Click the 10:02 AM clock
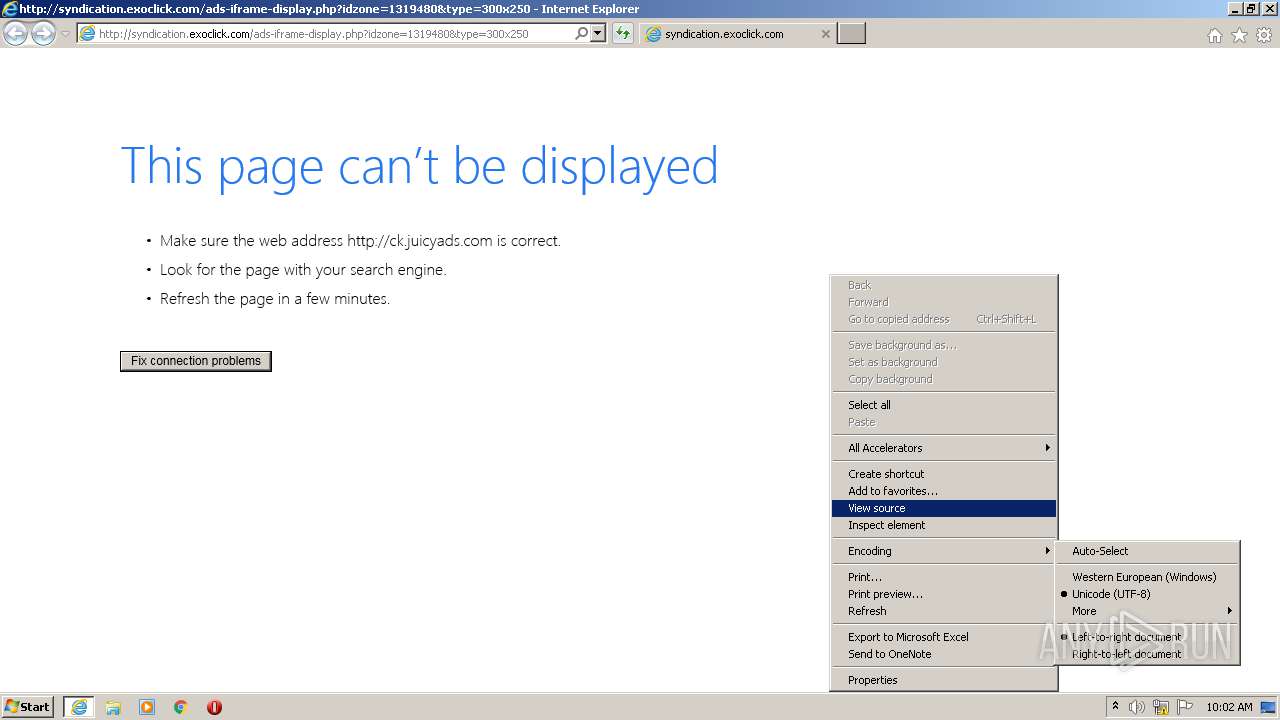Viewport: 1280px width, 720px height. coord(1229,707)
